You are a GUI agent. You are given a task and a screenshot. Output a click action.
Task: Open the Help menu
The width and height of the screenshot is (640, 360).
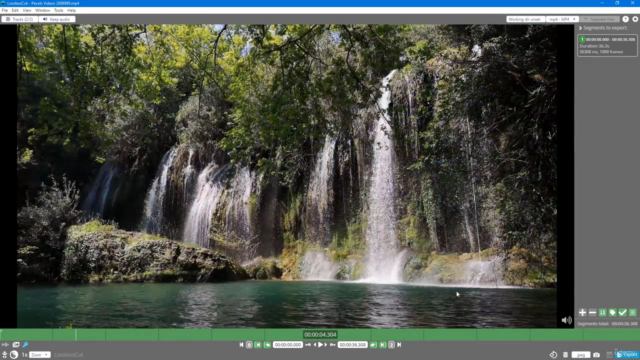[71, 10]
